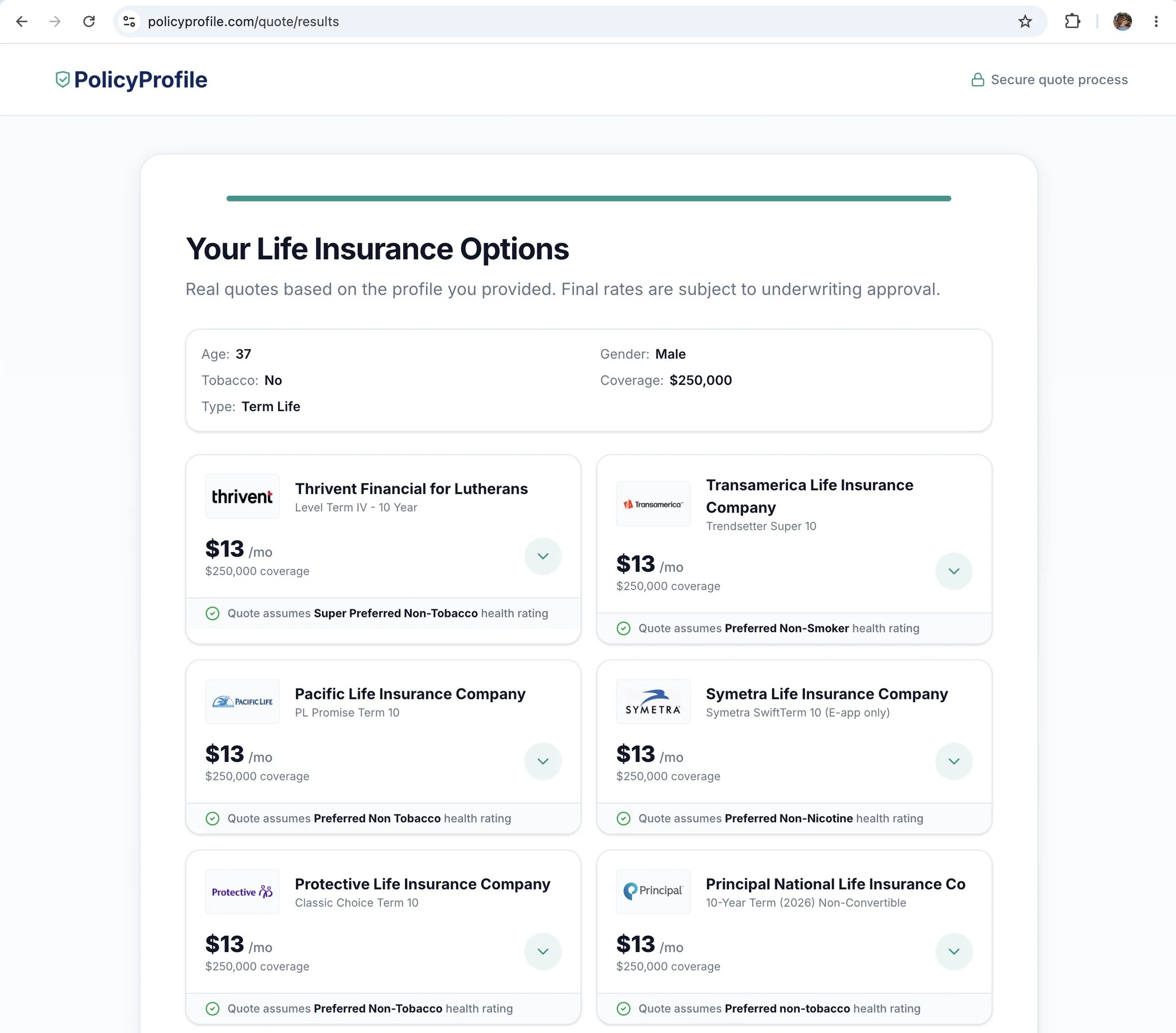Open site information icon in address bar
This screenshot has height=1033, width=1176.
[129, 22]
